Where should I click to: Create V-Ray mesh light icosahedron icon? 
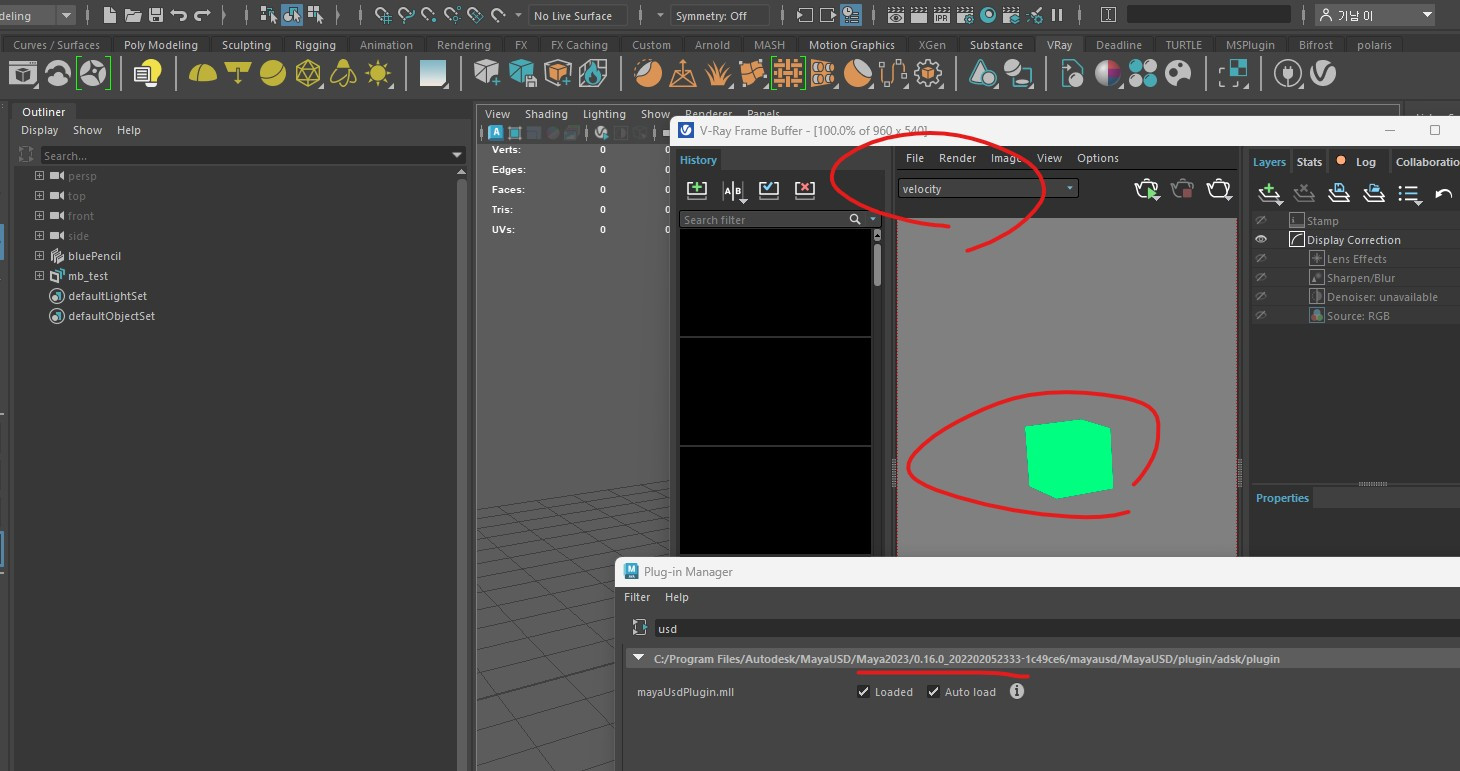coord(308,73)
